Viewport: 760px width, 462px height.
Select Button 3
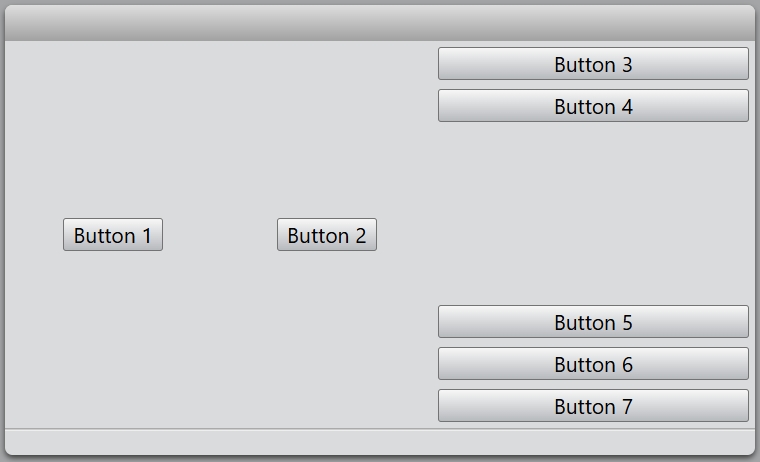[593, 64]
